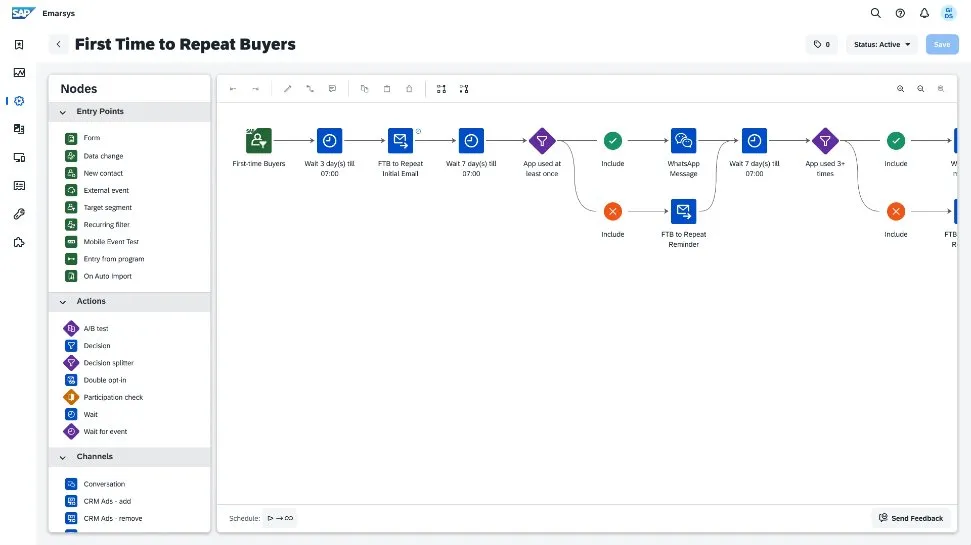The height and width of the screenshot is (545, 971).
Task: Click the Send Feedback button
Action: (x=910, y=518)
